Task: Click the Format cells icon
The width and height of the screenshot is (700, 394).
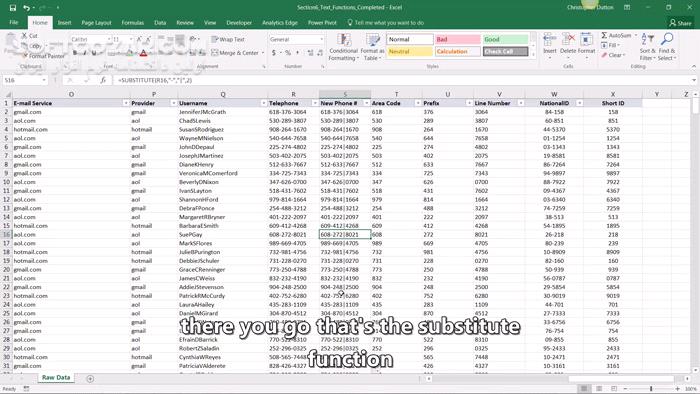Action: (586, 40)
